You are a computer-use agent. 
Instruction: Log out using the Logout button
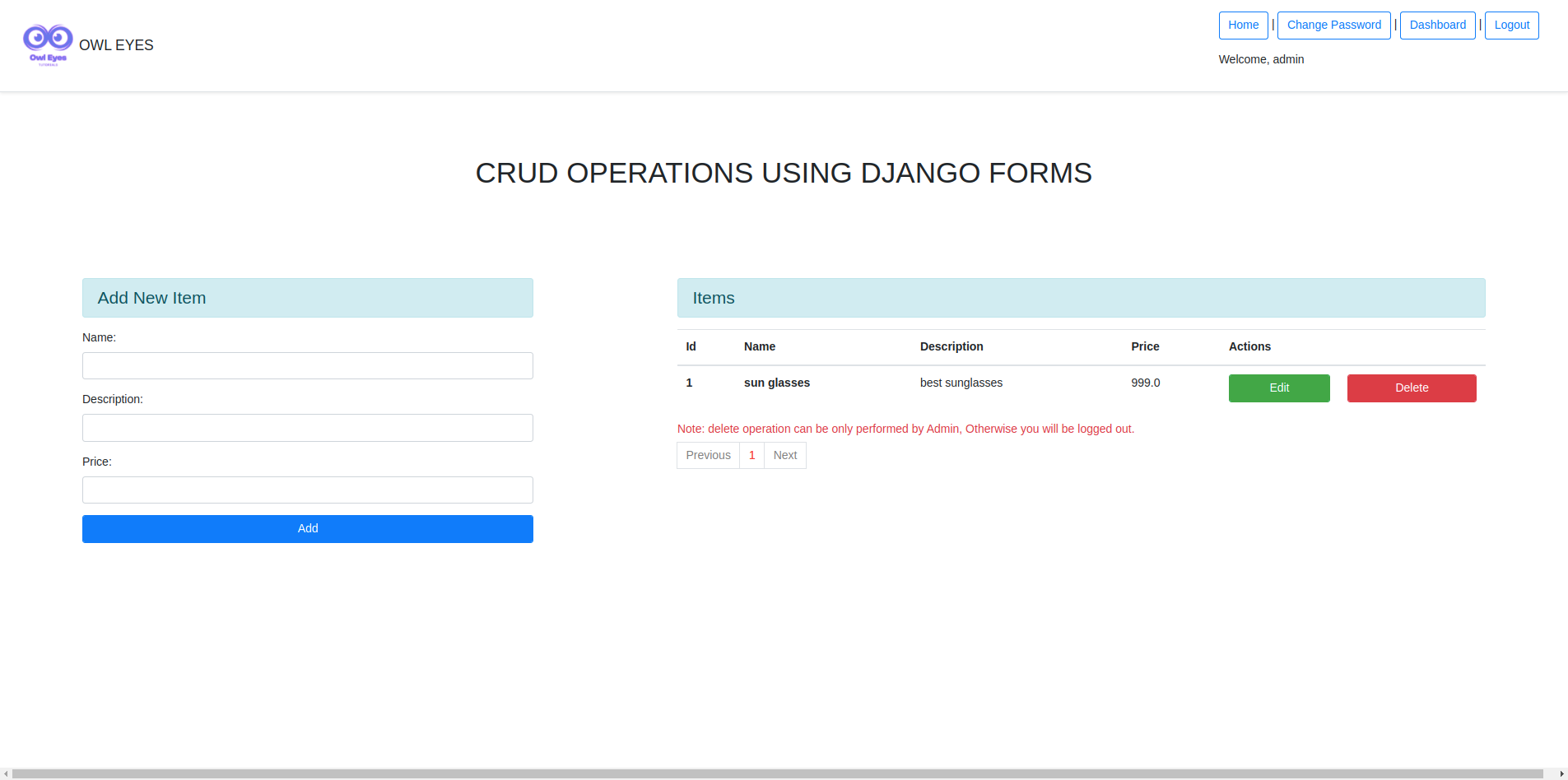pos(1511,26)
